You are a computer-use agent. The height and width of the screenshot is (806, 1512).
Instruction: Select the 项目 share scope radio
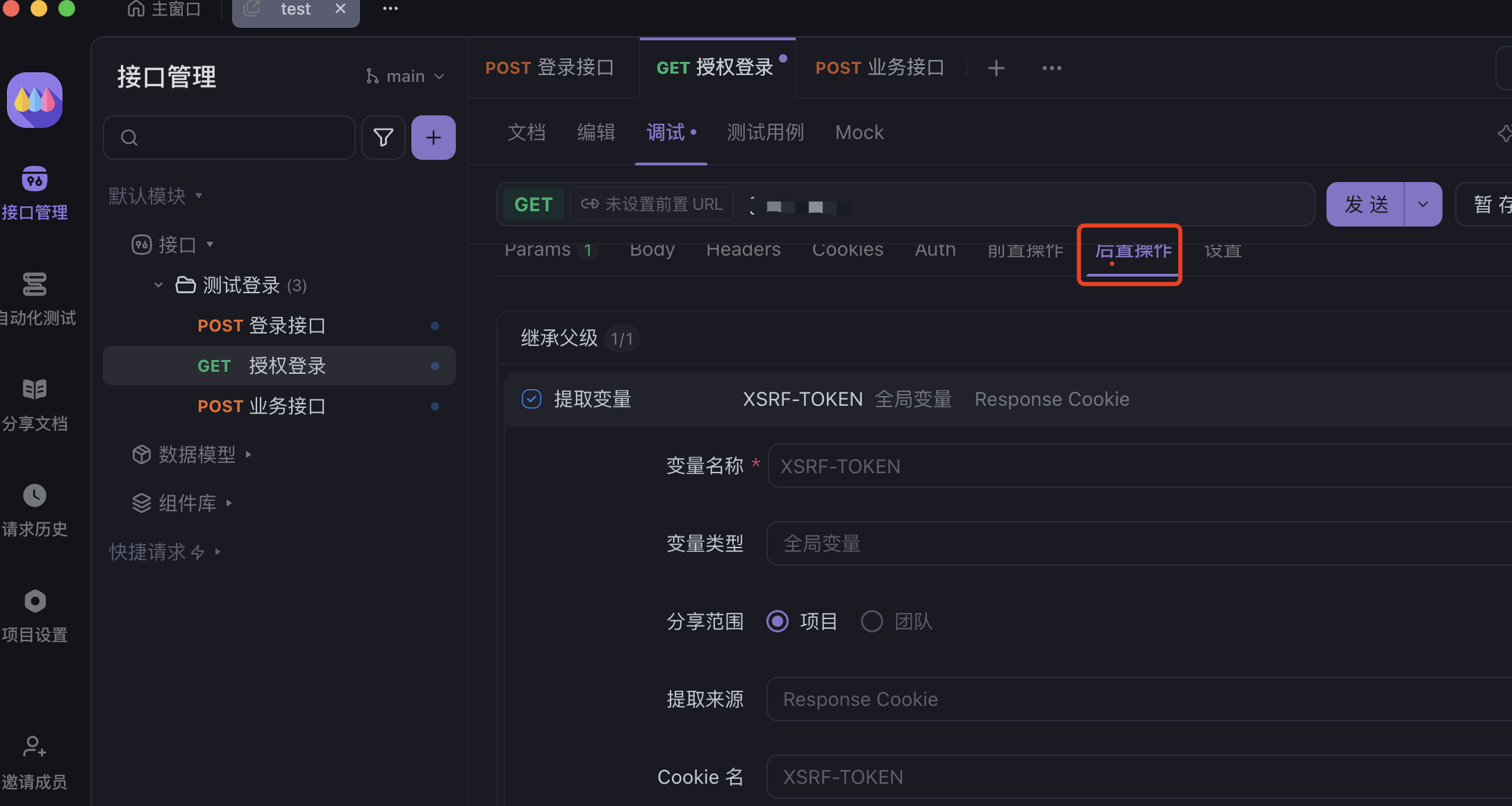point(778,621)
